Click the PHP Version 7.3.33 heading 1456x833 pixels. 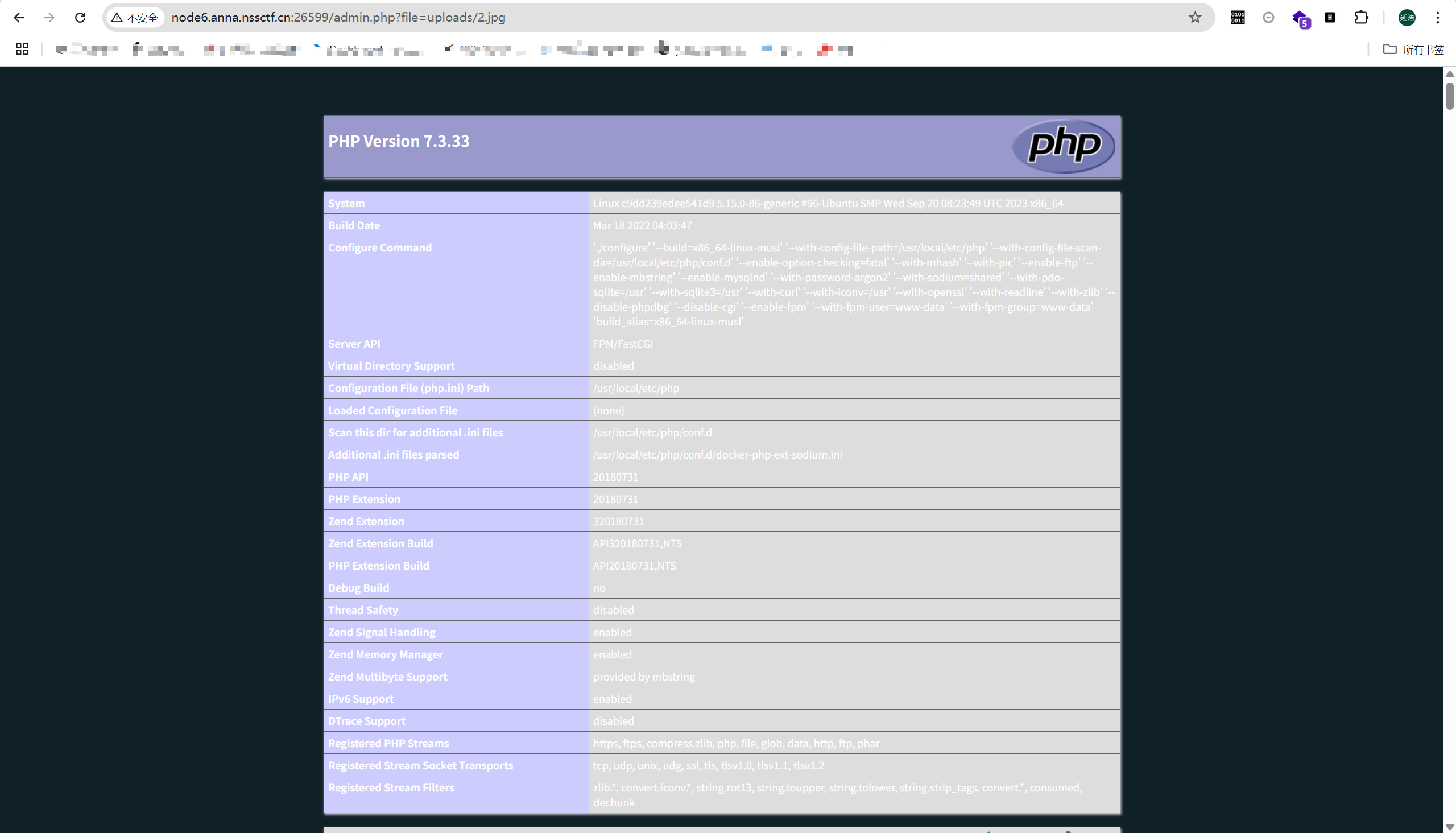coord(398,141)
